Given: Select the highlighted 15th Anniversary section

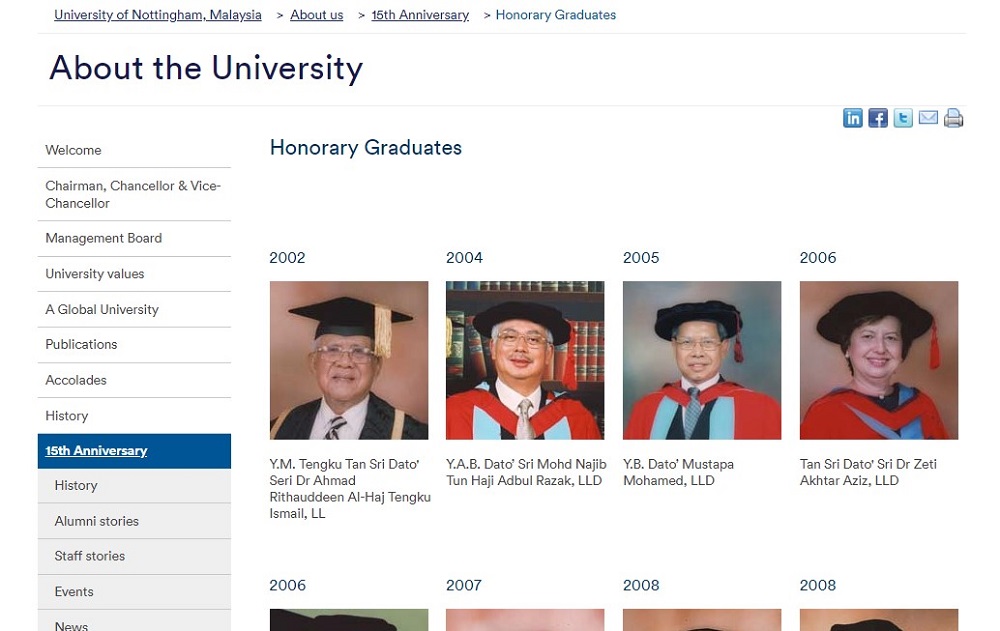Looking at the screenshot, I should (96, 450).
